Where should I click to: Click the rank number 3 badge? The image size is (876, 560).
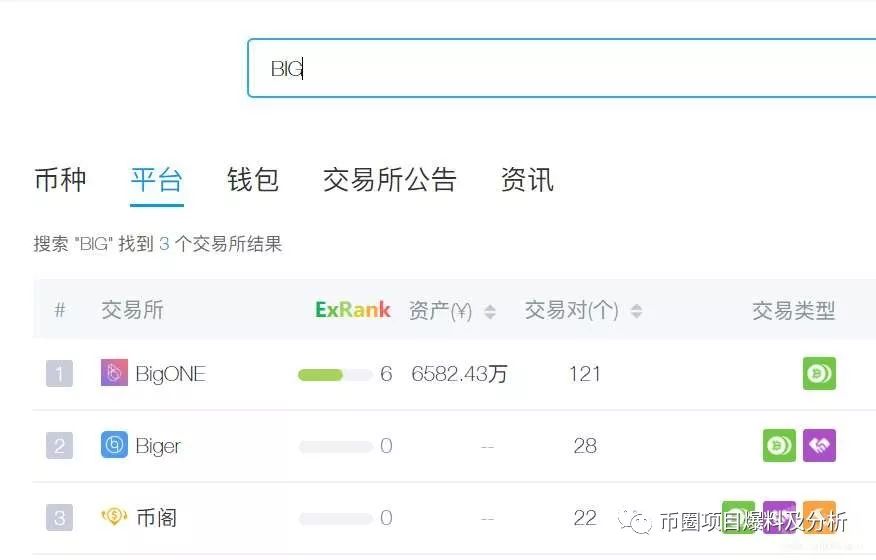pyautogui.click(x=59, y=518)
